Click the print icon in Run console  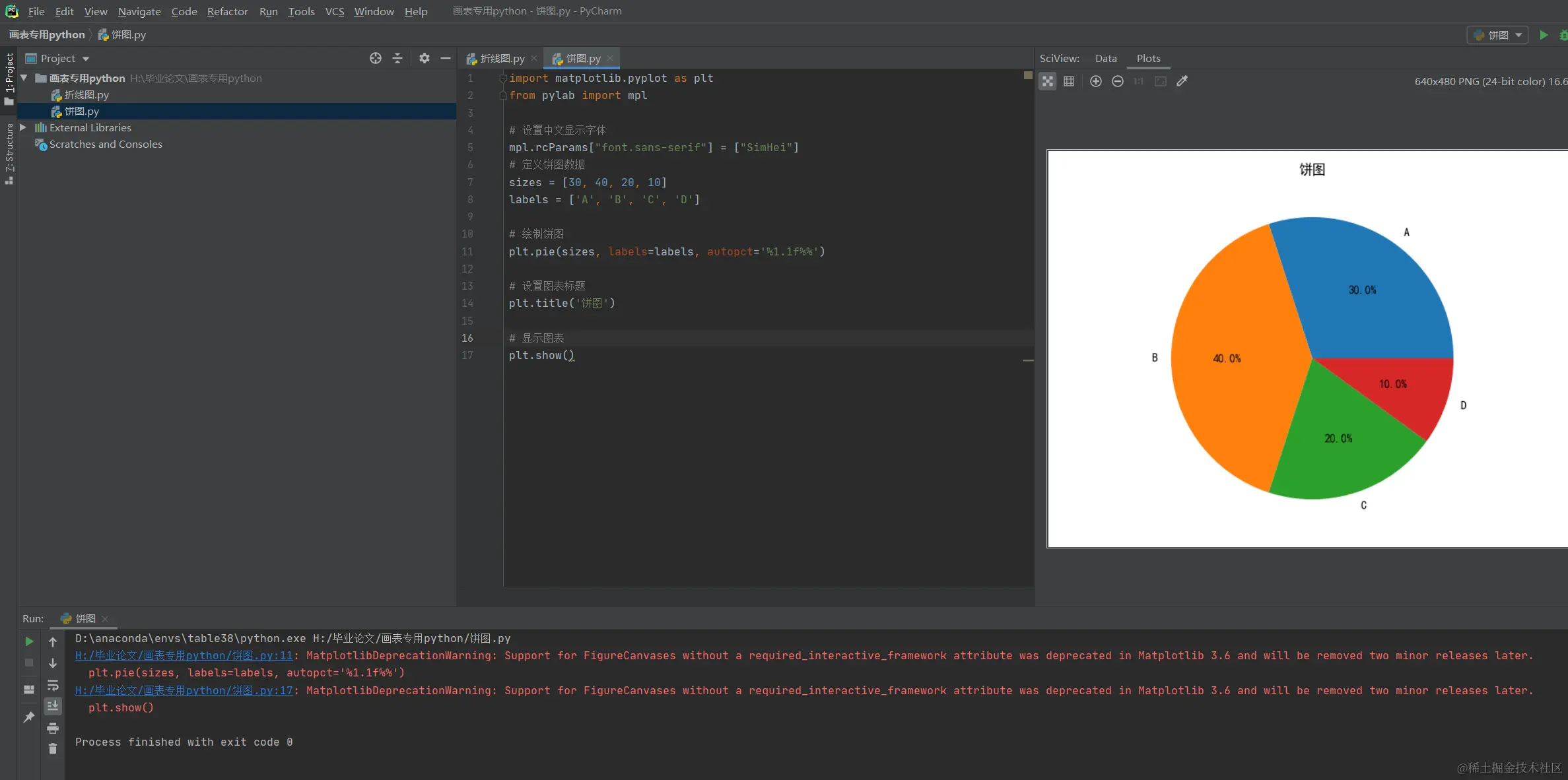point(53,728)
